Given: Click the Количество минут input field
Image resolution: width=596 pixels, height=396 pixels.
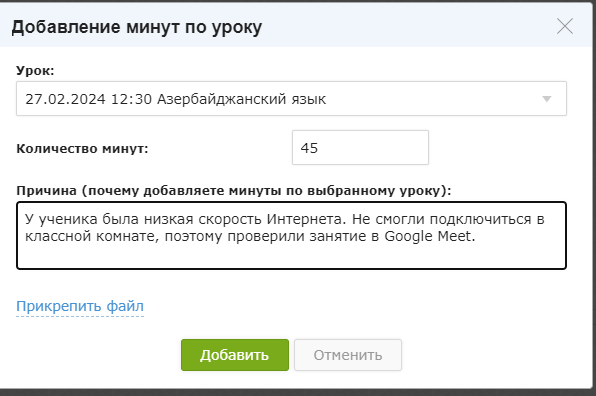Looking at the screenshot, I should tap(360, 147).
